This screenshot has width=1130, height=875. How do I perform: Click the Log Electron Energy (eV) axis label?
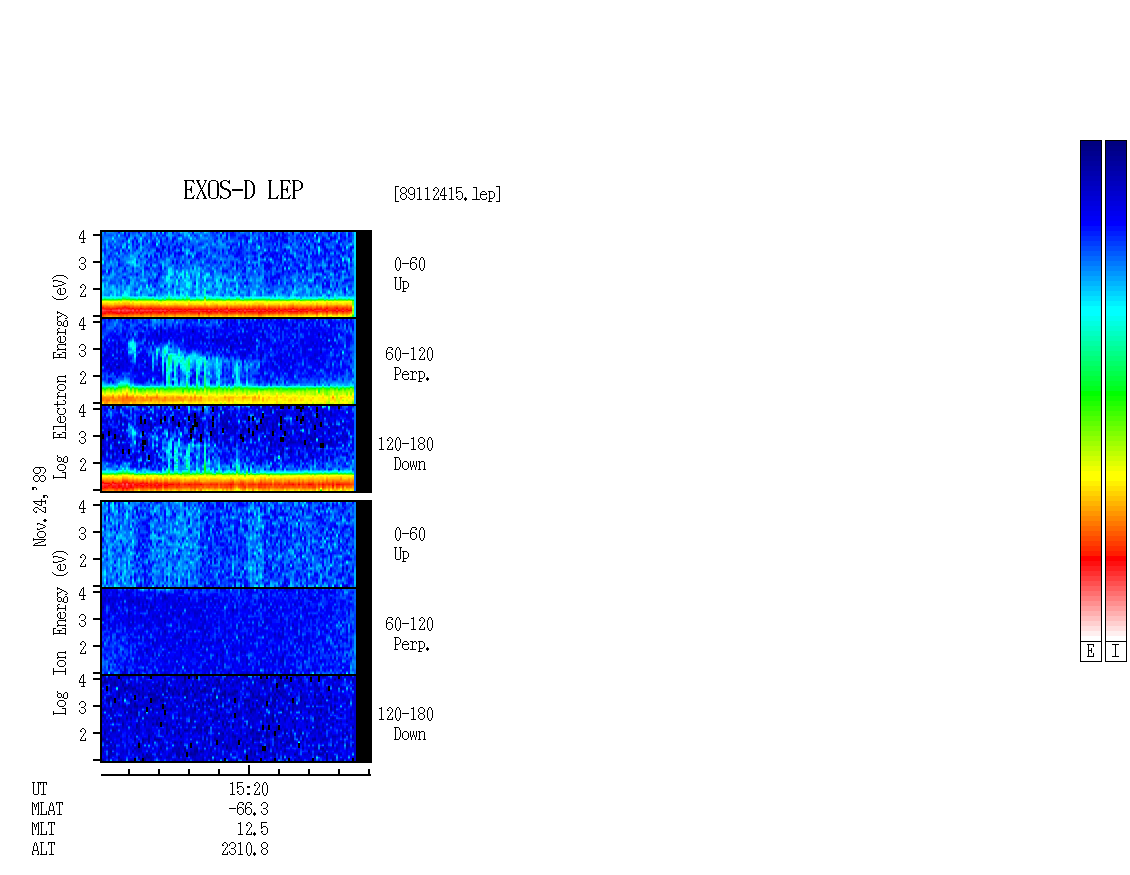(x=61, y=376)
